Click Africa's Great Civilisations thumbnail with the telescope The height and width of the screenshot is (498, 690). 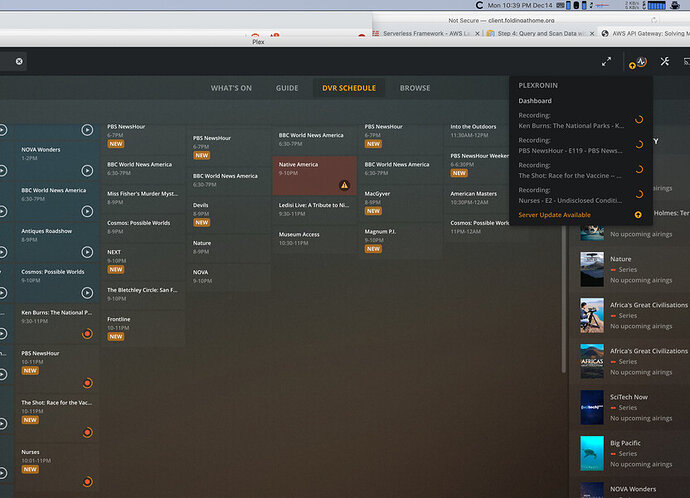click(x=592, y=315)
